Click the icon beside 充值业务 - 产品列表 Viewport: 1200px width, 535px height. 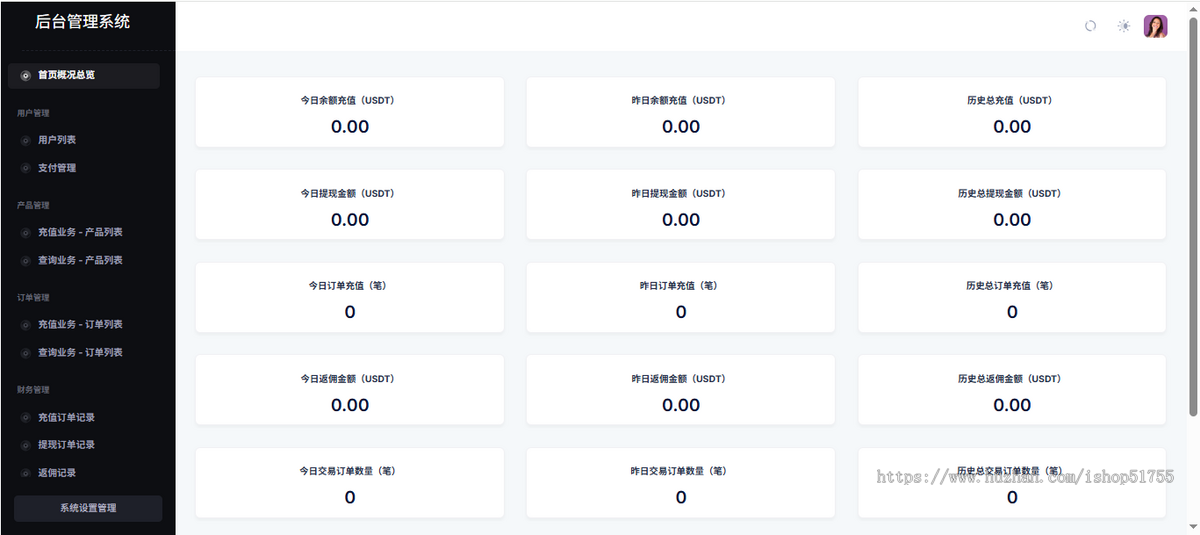coord(26,232)
